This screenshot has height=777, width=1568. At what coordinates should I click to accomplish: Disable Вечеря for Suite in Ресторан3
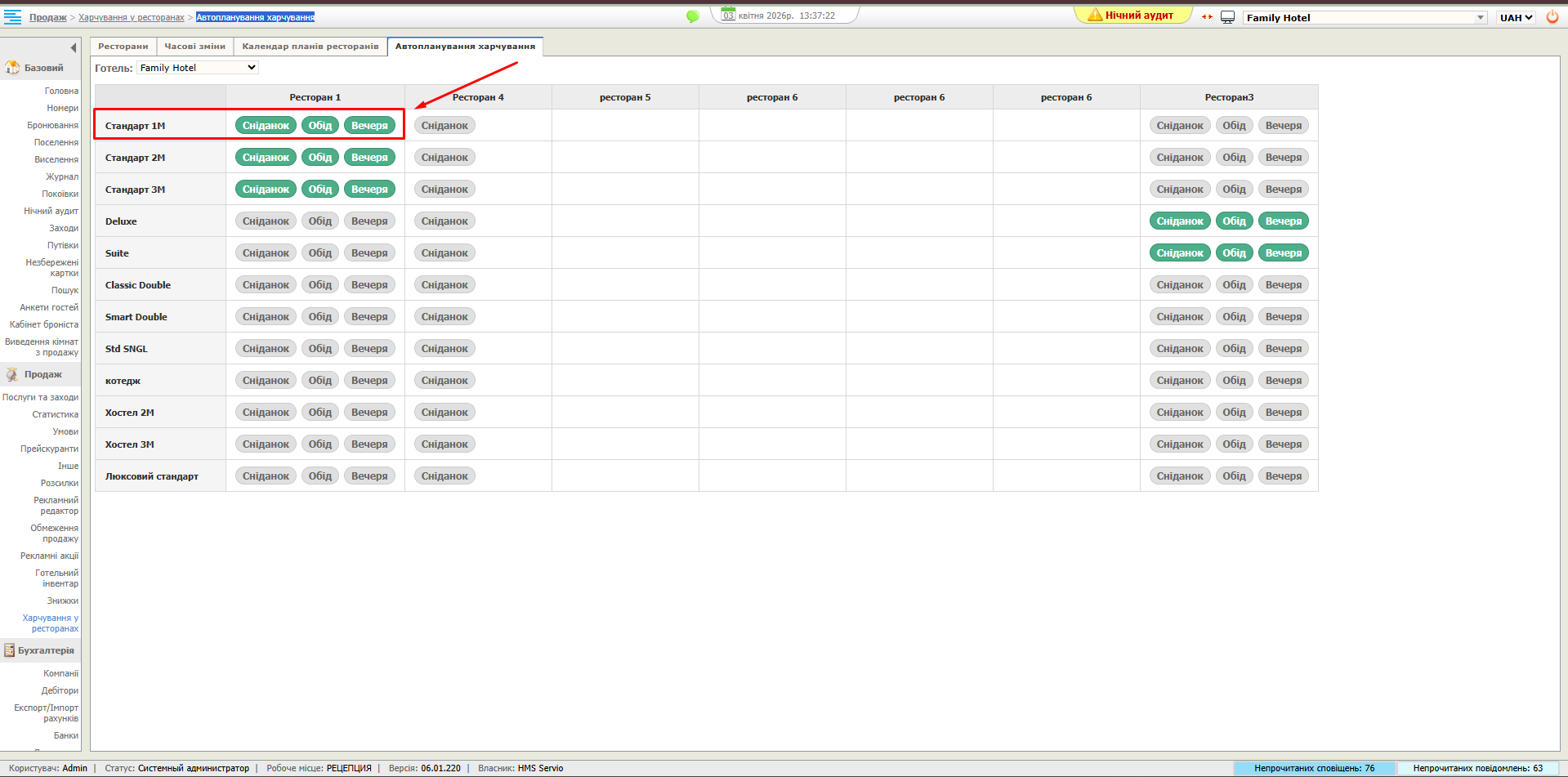click(1283, 253)
